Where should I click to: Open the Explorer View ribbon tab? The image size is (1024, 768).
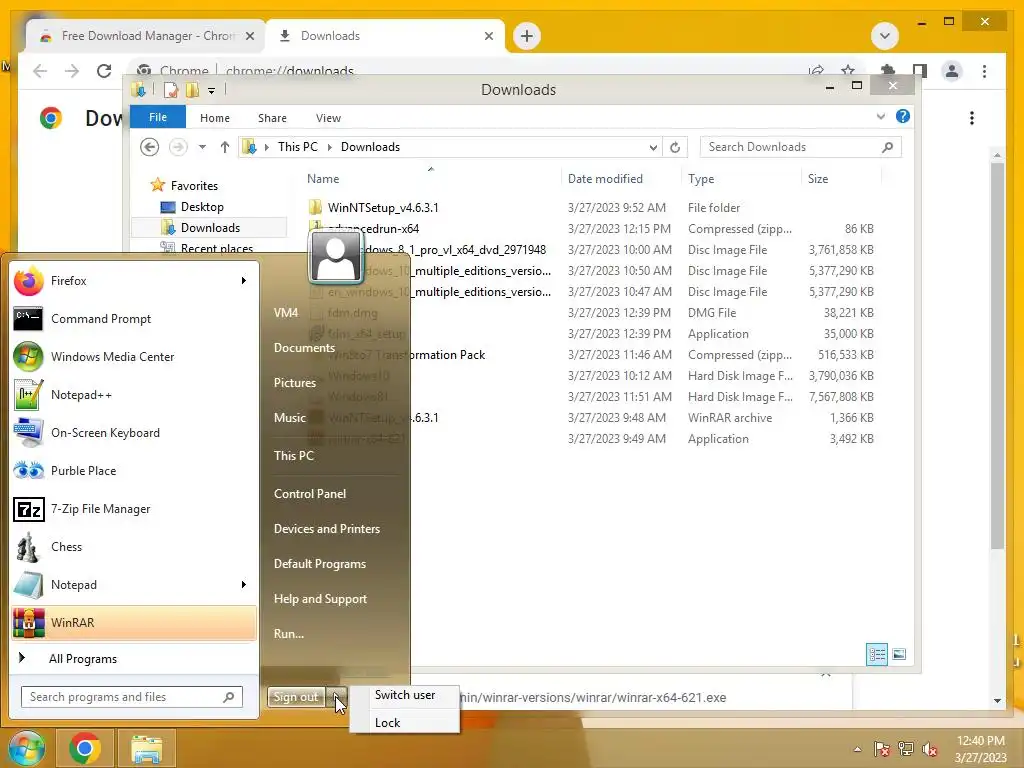[x=328, y=118]
